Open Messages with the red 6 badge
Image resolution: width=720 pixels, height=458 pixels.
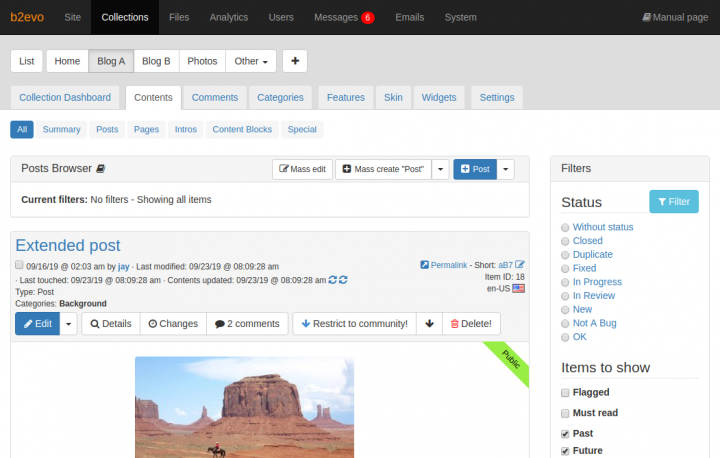tap(343, 17)
